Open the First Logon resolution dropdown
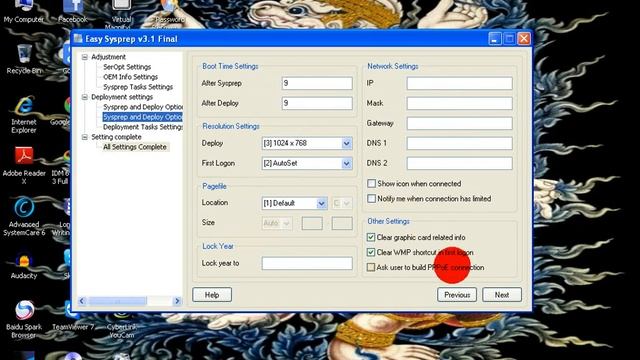 pyautogui.click(x=347, y=163)
